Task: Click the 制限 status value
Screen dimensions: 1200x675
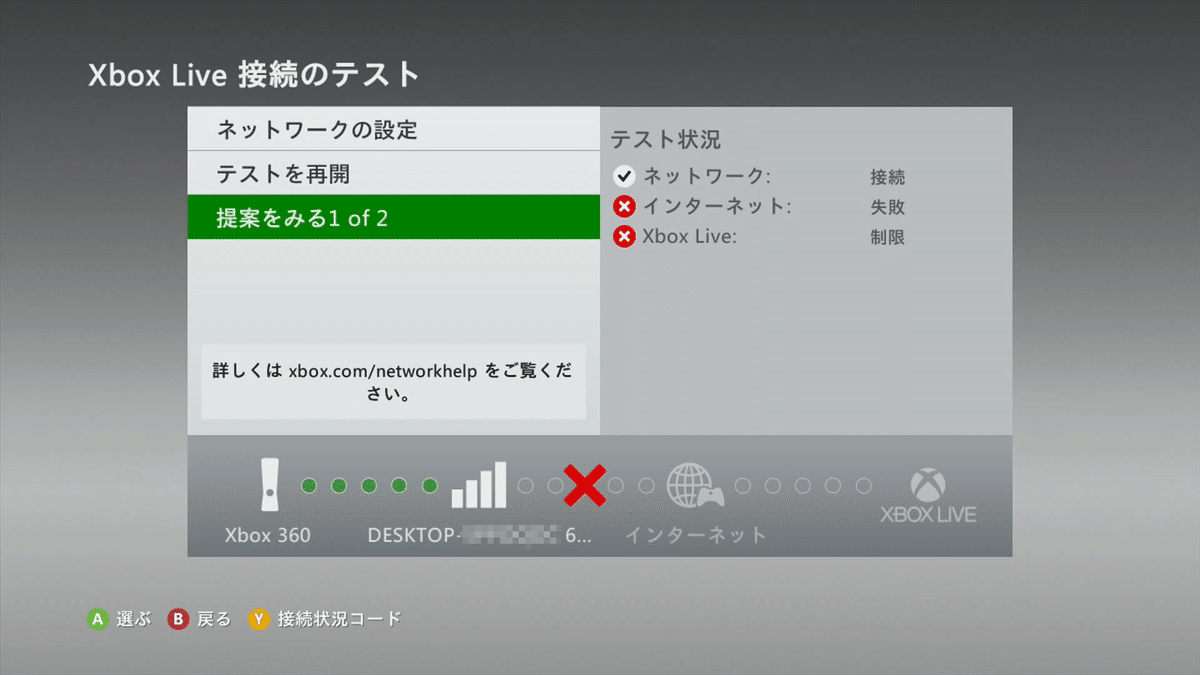Action: coord(887,238)
